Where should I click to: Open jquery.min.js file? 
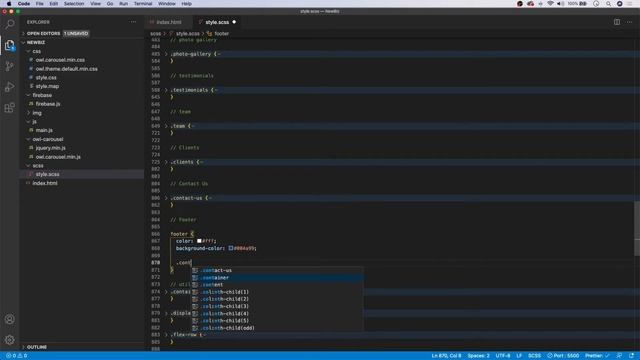coord(51,148)
